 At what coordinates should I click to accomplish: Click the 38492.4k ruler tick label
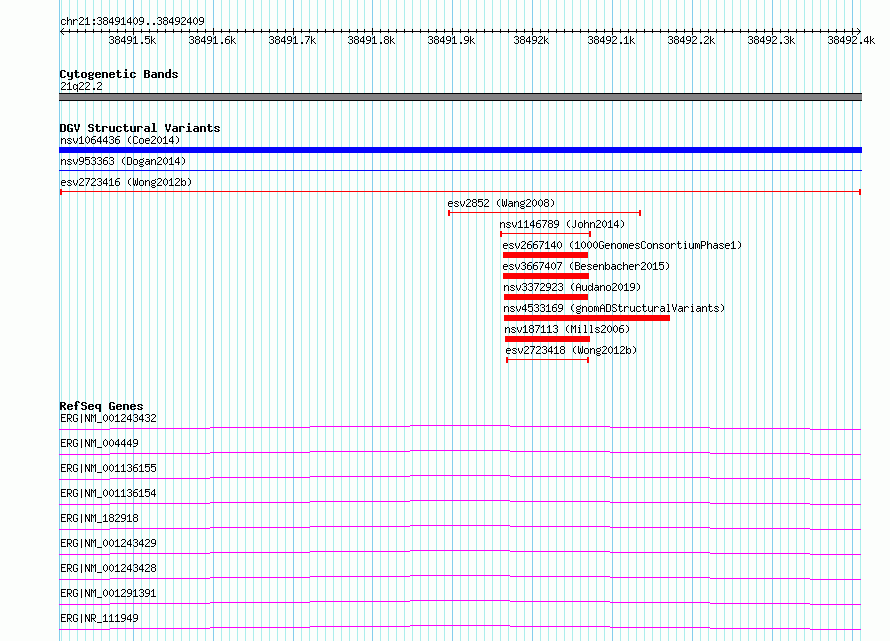click(851, 40)
